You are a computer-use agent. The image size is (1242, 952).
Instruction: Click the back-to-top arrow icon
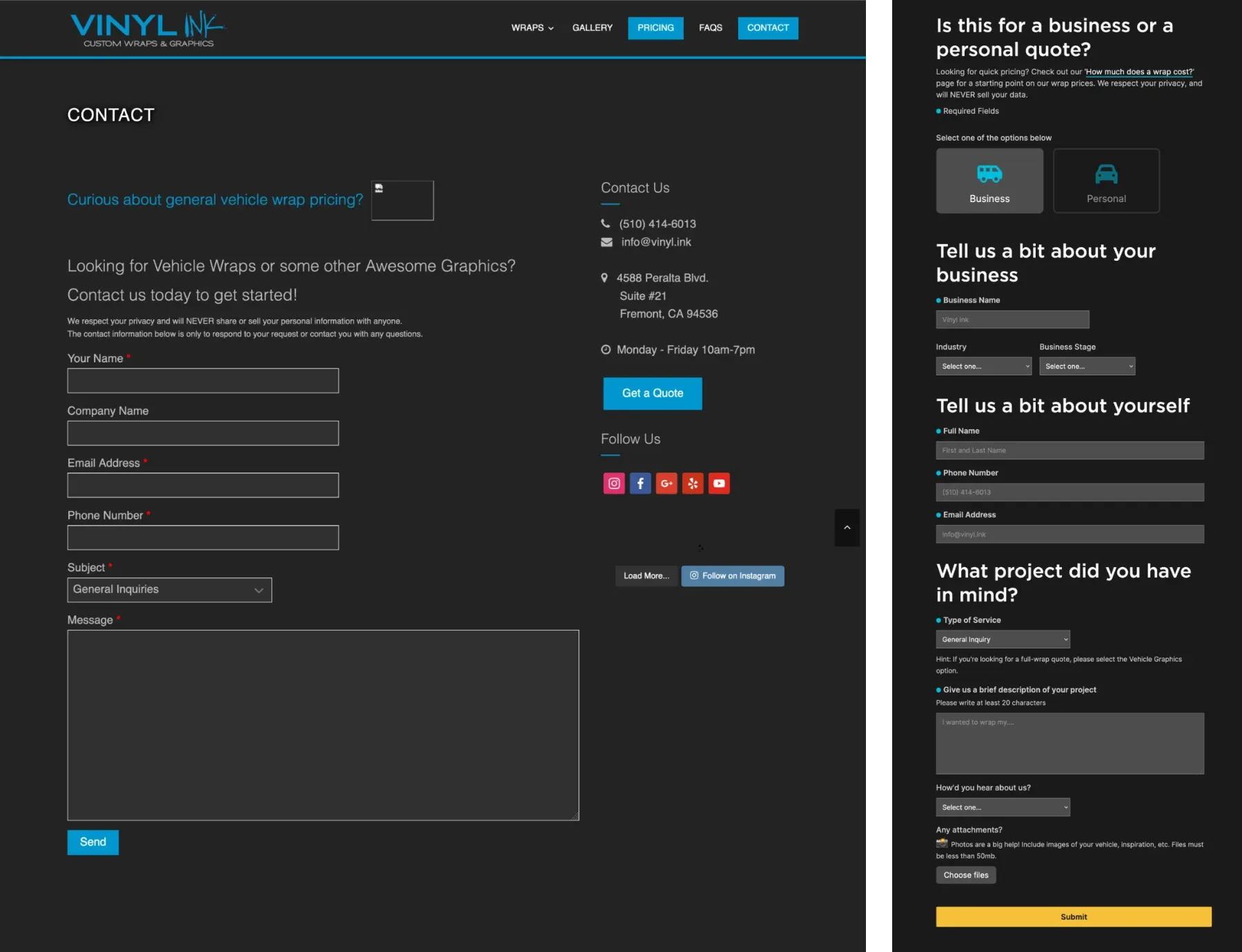(847, 528)
